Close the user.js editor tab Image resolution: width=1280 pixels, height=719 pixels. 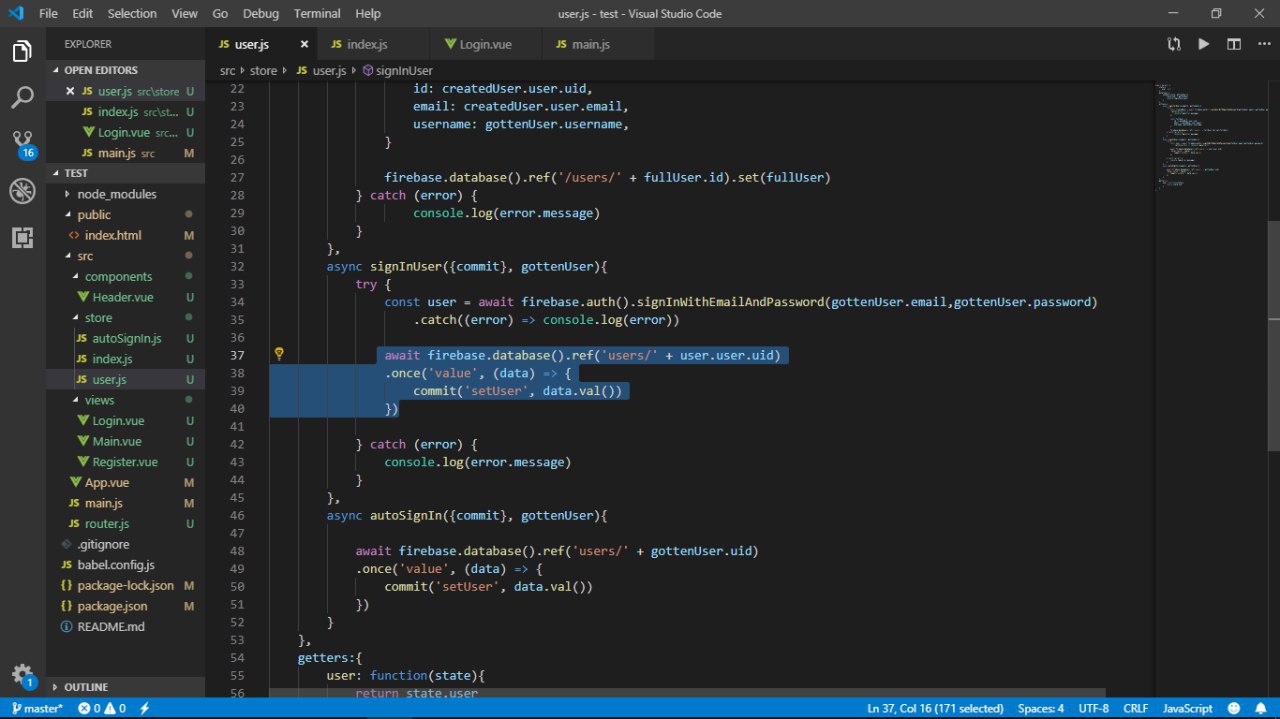[304, 44]
